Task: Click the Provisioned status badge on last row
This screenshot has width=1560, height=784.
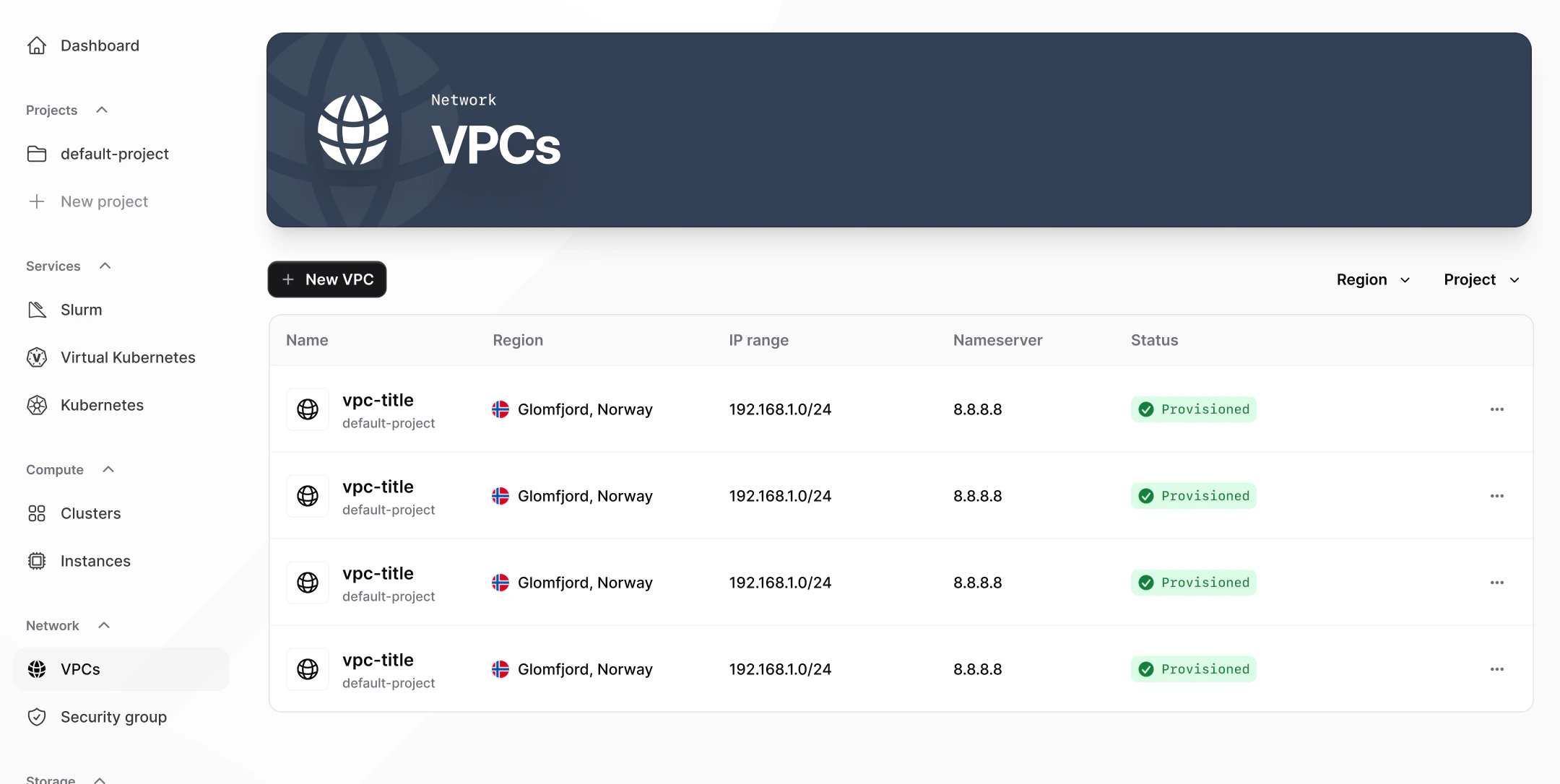Action: tap(1193, 669)
